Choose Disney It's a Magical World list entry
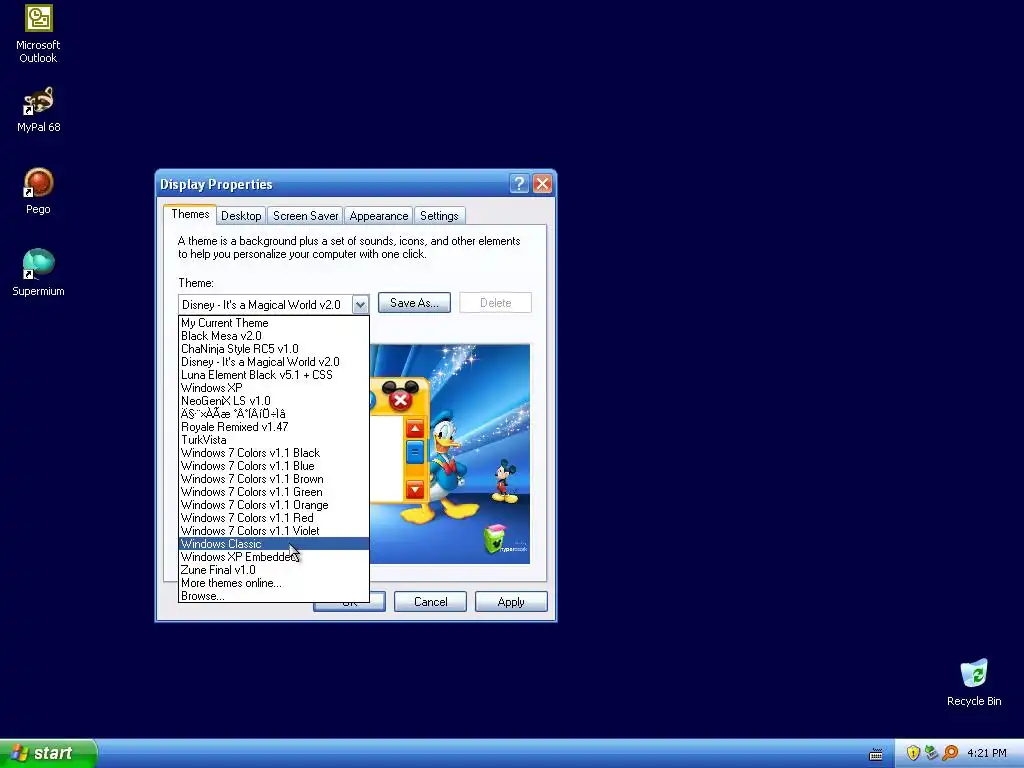This screenshot has height=768, width=1024. [274, 362]
